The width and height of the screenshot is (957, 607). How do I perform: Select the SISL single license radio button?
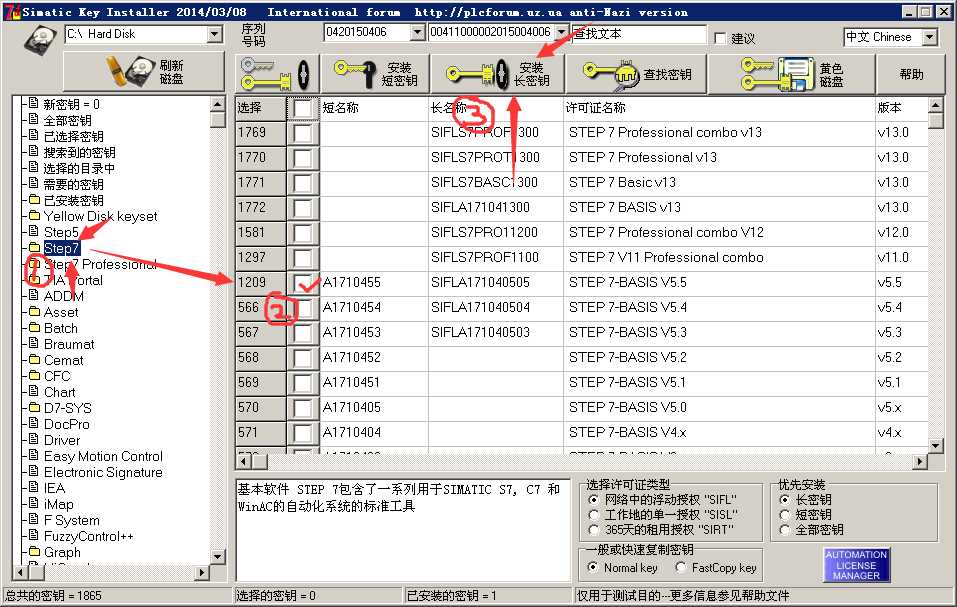(593, 515)
